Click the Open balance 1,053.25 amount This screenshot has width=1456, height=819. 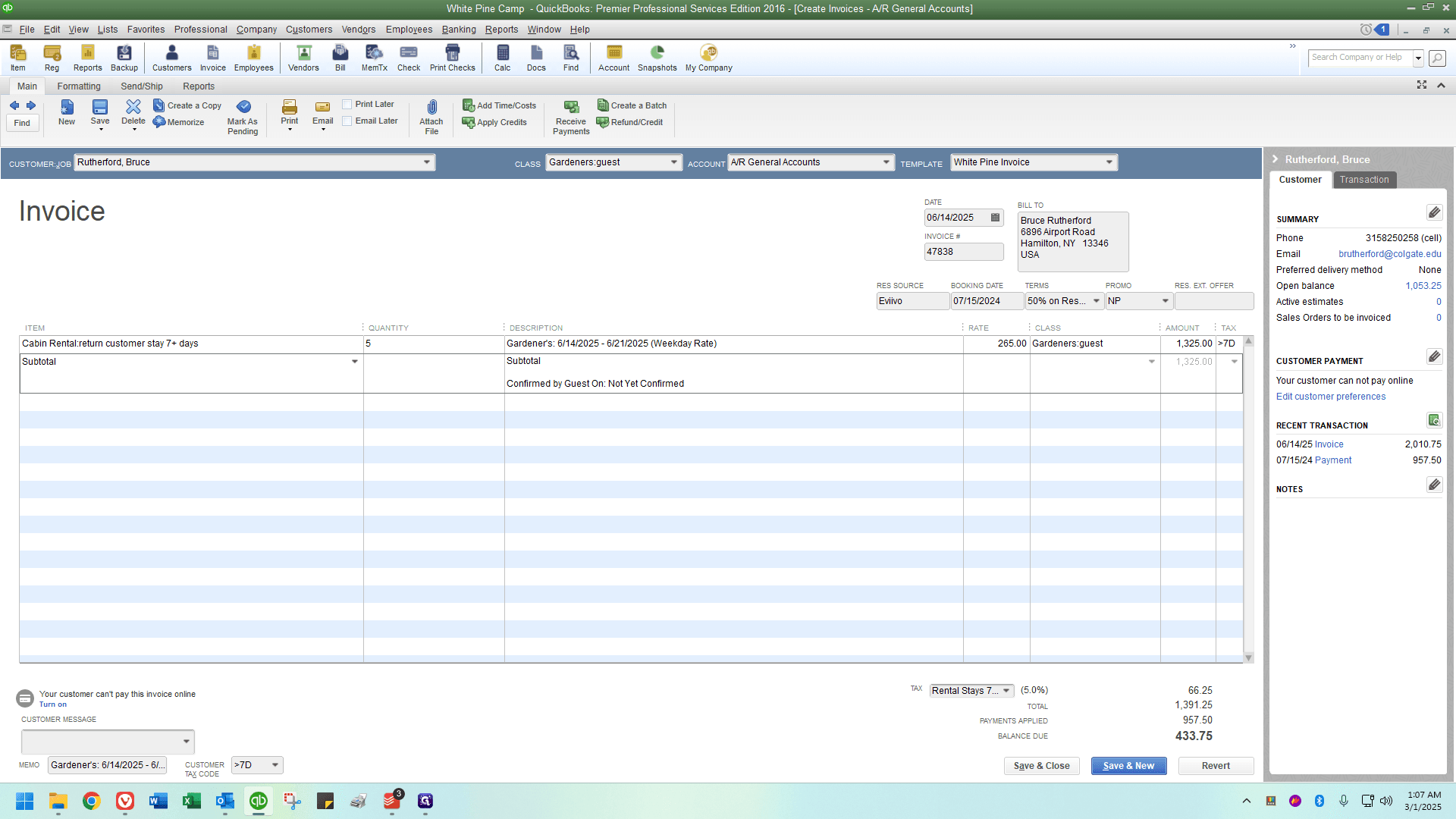pos(1423,286)
